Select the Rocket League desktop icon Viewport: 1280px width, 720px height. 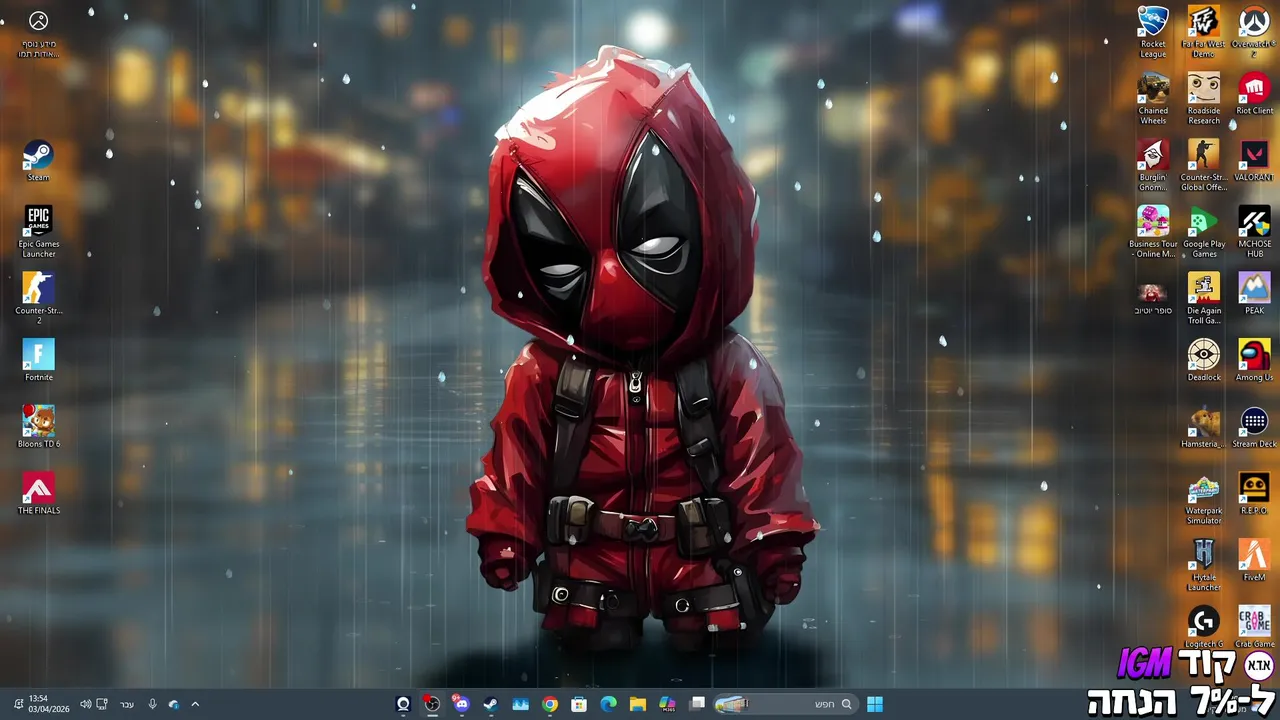[x=1153, y=32]
